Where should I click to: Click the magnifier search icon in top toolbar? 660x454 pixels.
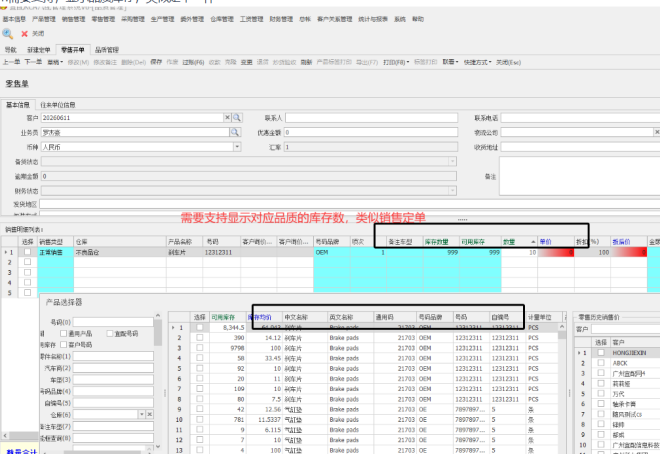(x=8, y=34)
